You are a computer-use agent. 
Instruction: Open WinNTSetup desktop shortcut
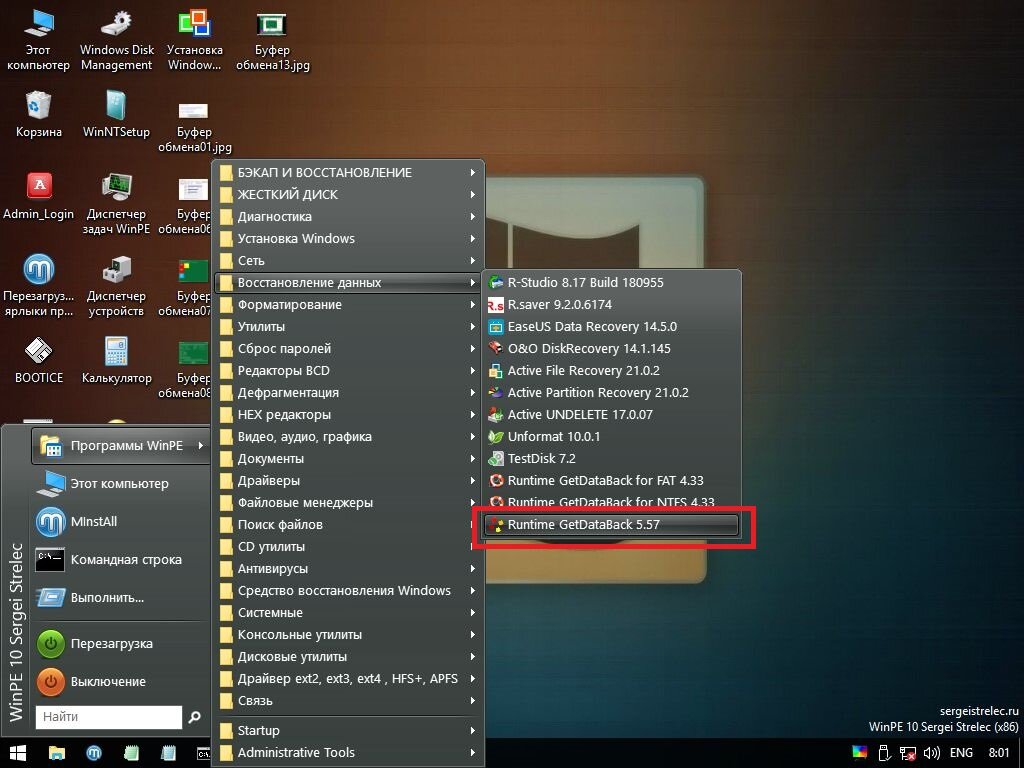point(116,114)
